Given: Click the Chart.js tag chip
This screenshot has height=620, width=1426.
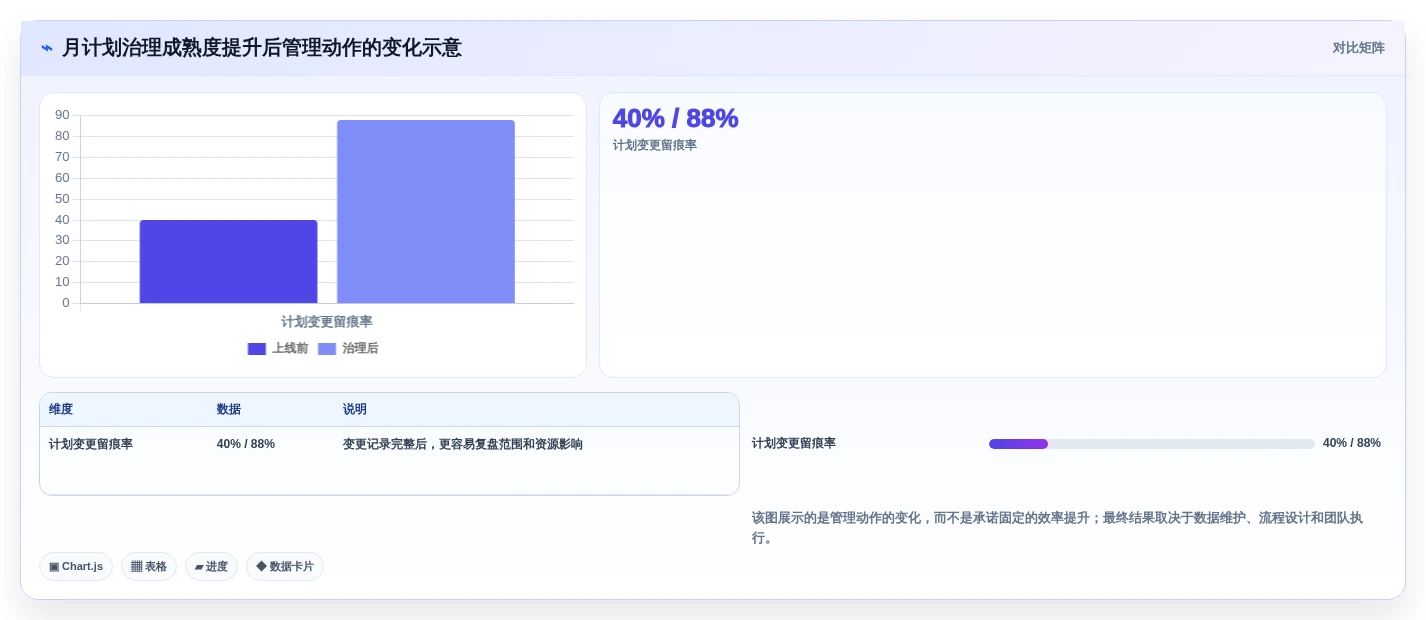Looking at the screenshot, I should coord(76,566).
